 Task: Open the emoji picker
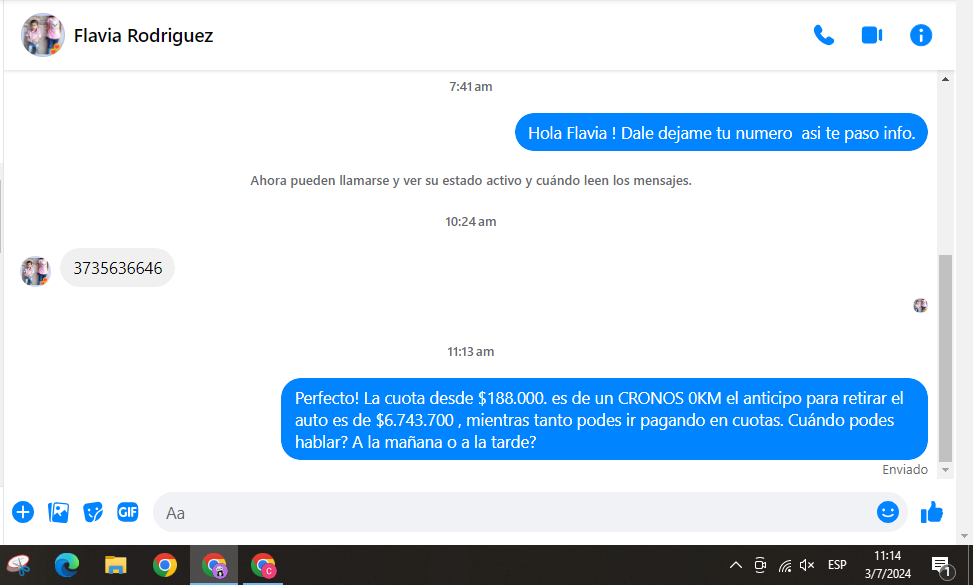pos(887,512)
